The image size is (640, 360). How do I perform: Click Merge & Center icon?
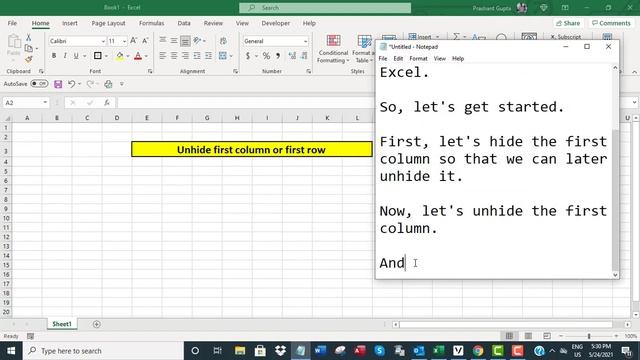(222, 56)
